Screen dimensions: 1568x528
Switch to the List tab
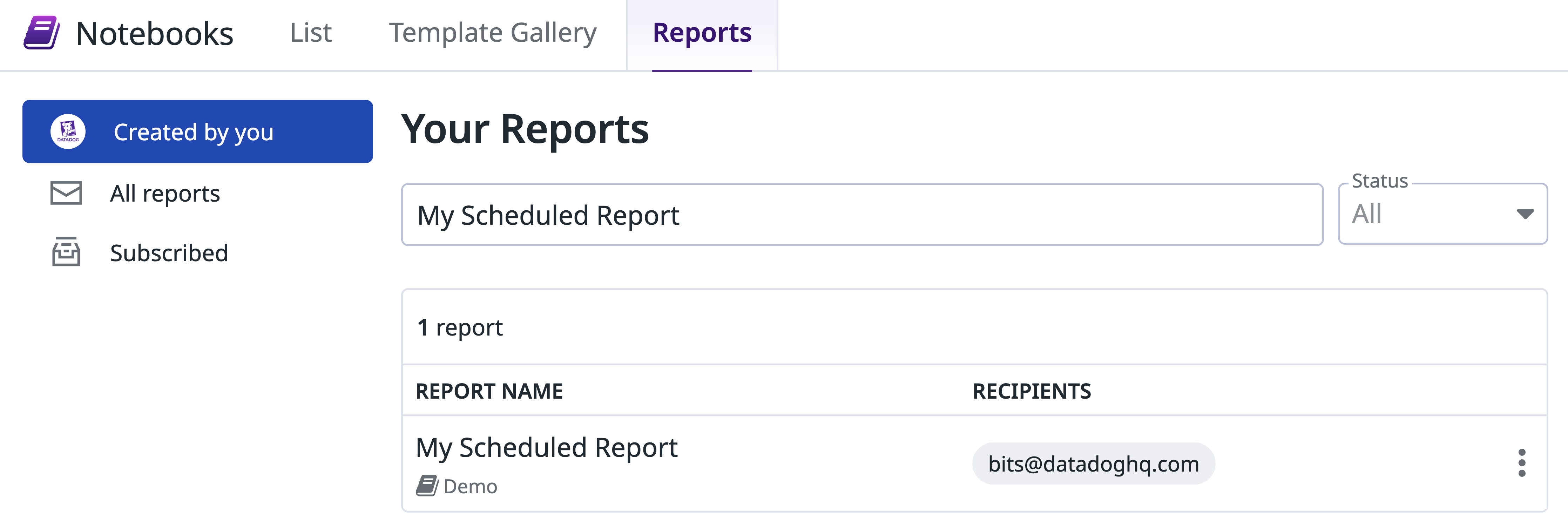tap(310, 33)
